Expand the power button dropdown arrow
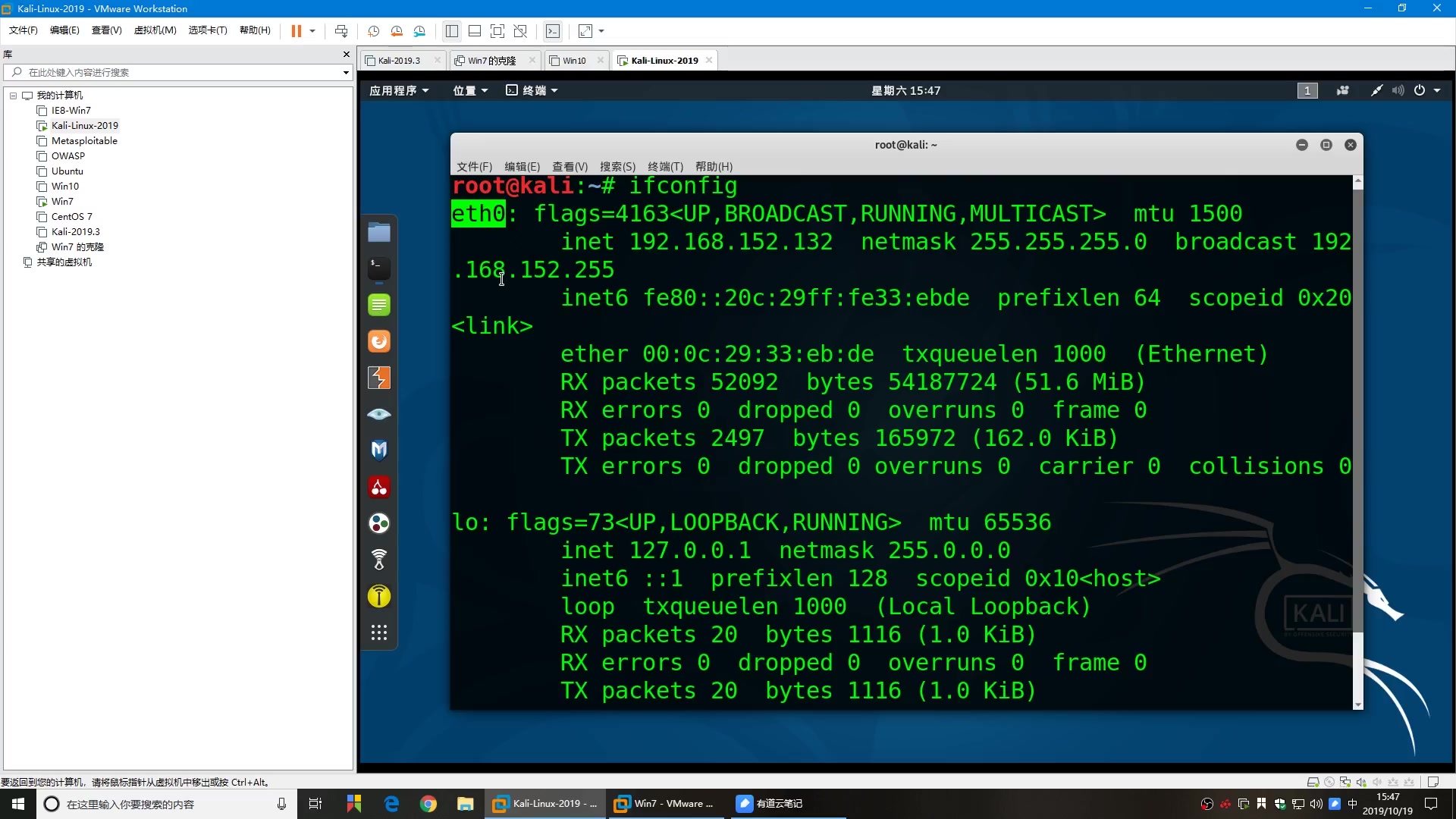Viewport: 1456px width, 819px height. point(1437,90)
